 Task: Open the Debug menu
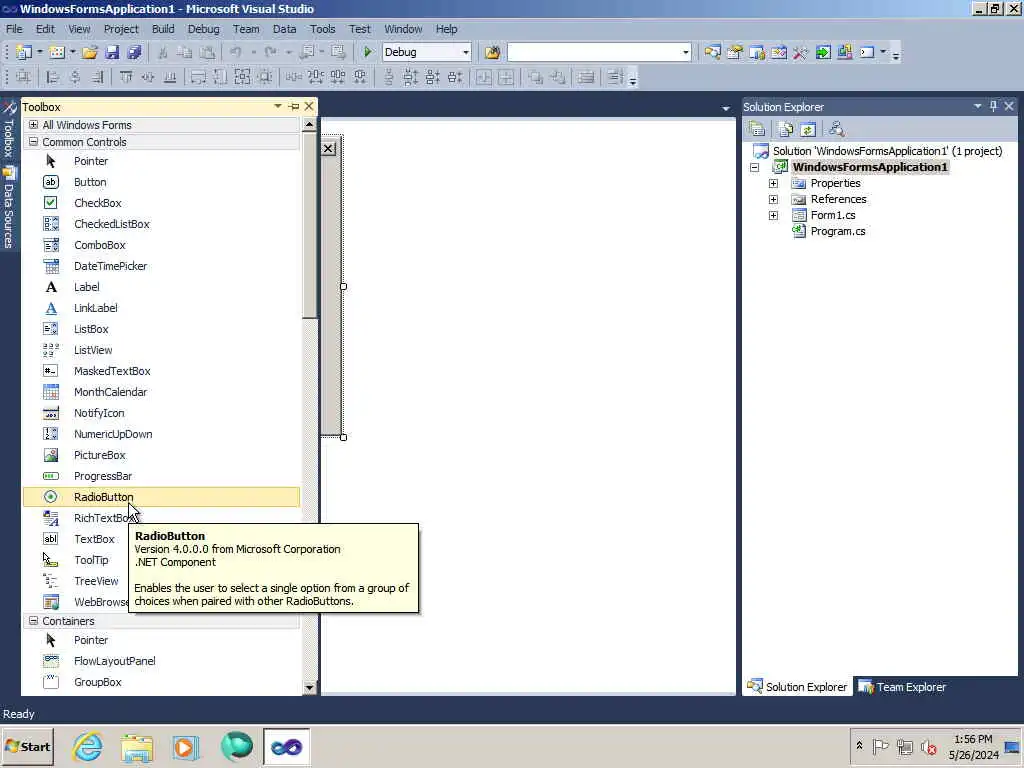(203, 29)
